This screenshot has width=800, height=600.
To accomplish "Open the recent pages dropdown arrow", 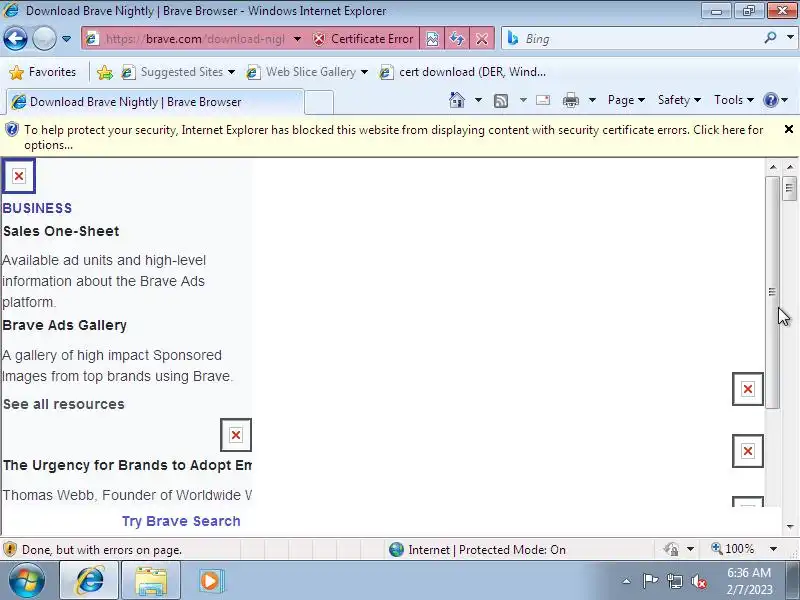I will pos(66,39).
